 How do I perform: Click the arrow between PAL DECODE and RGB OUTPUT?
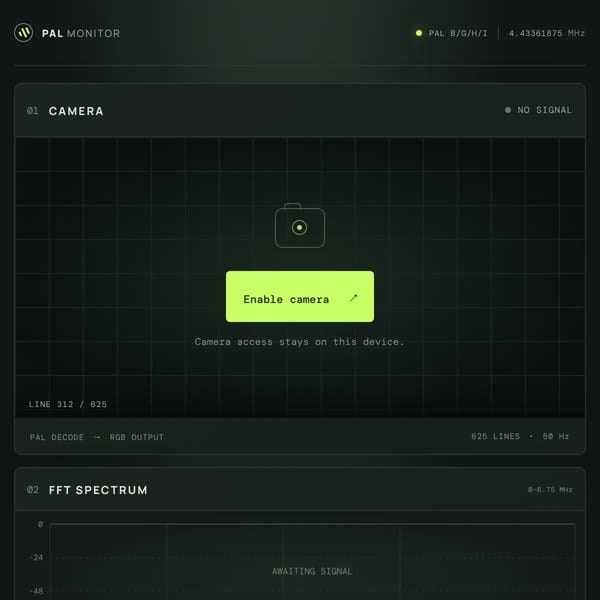point(97,437)
